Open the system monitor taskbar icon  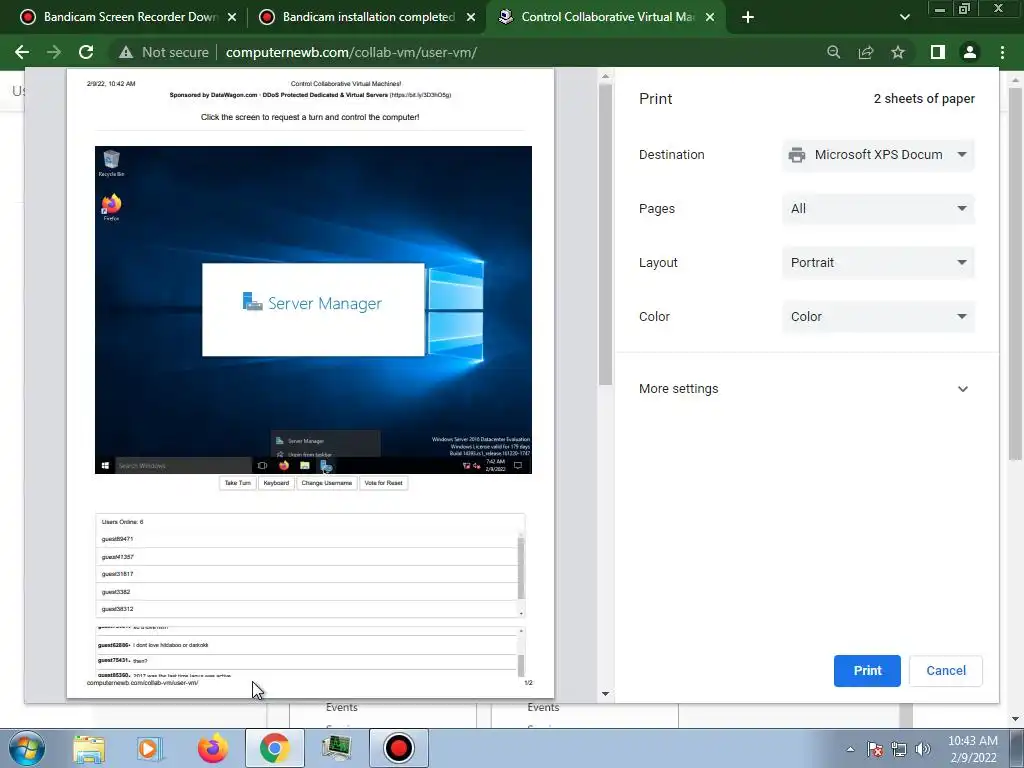[337, 748]
